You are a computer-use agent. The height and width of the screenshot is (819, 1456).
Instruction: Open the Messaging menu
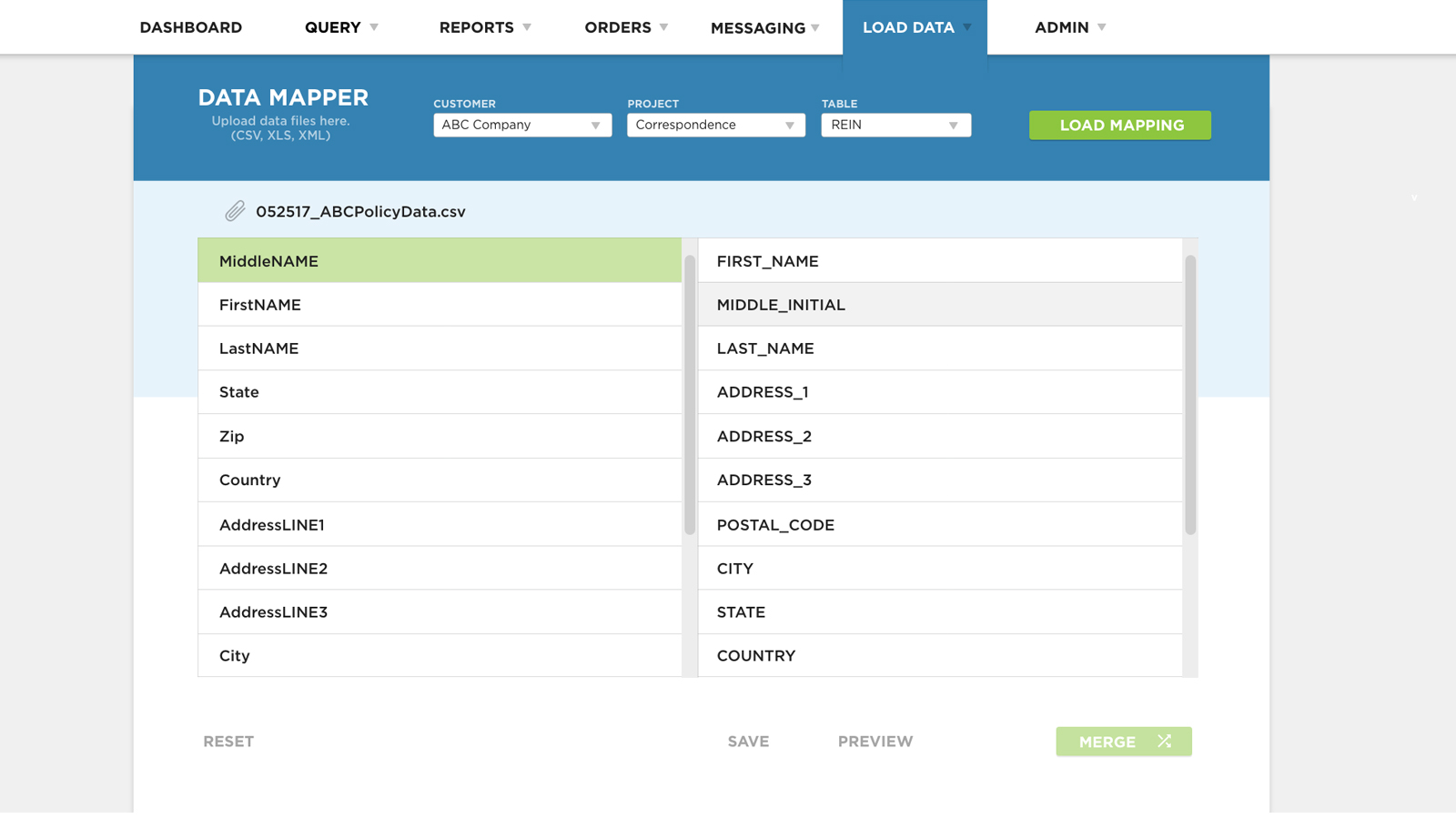765,28
